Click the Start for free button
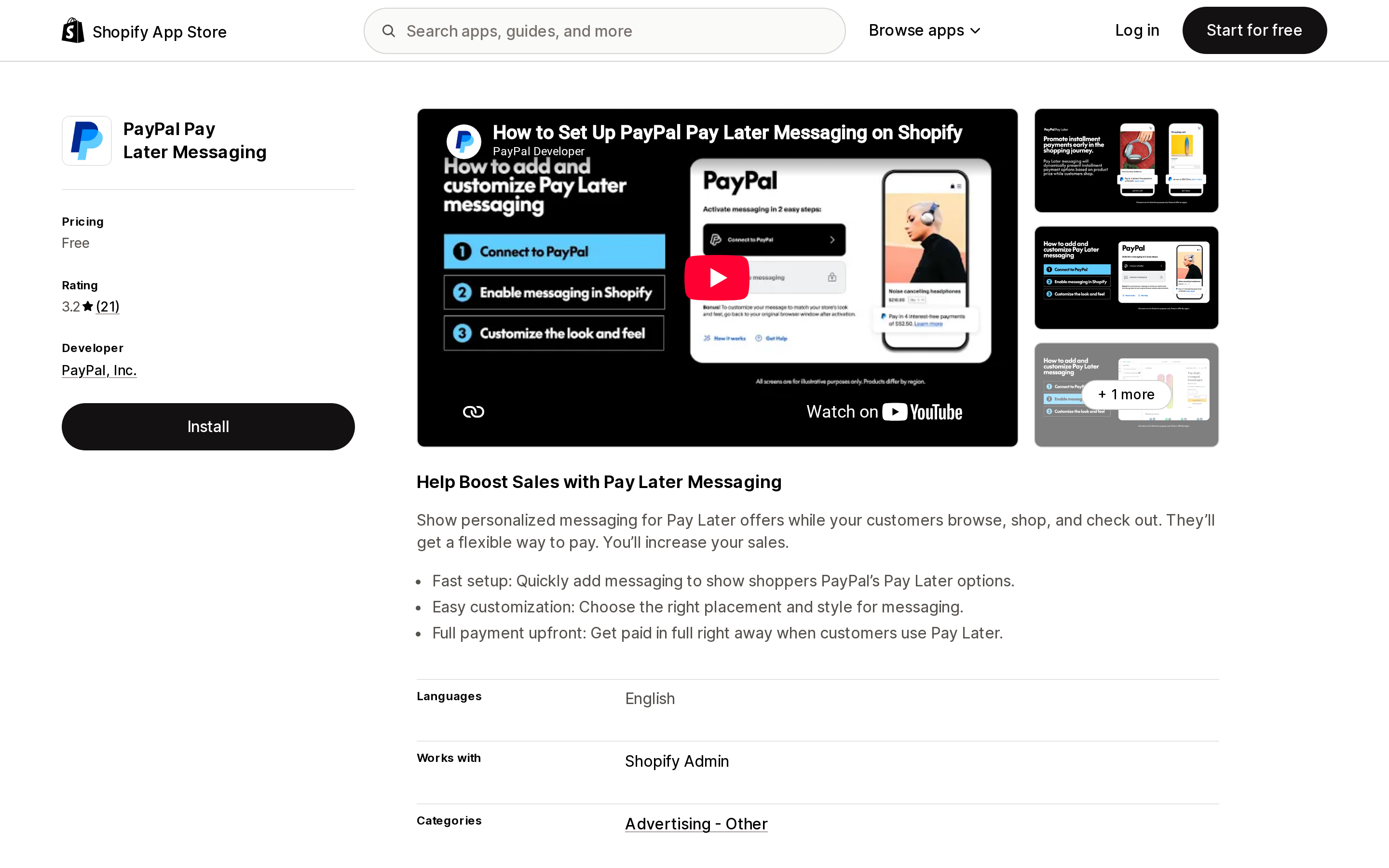The height and width of the screenshot is (868, 1389). 1254,30
